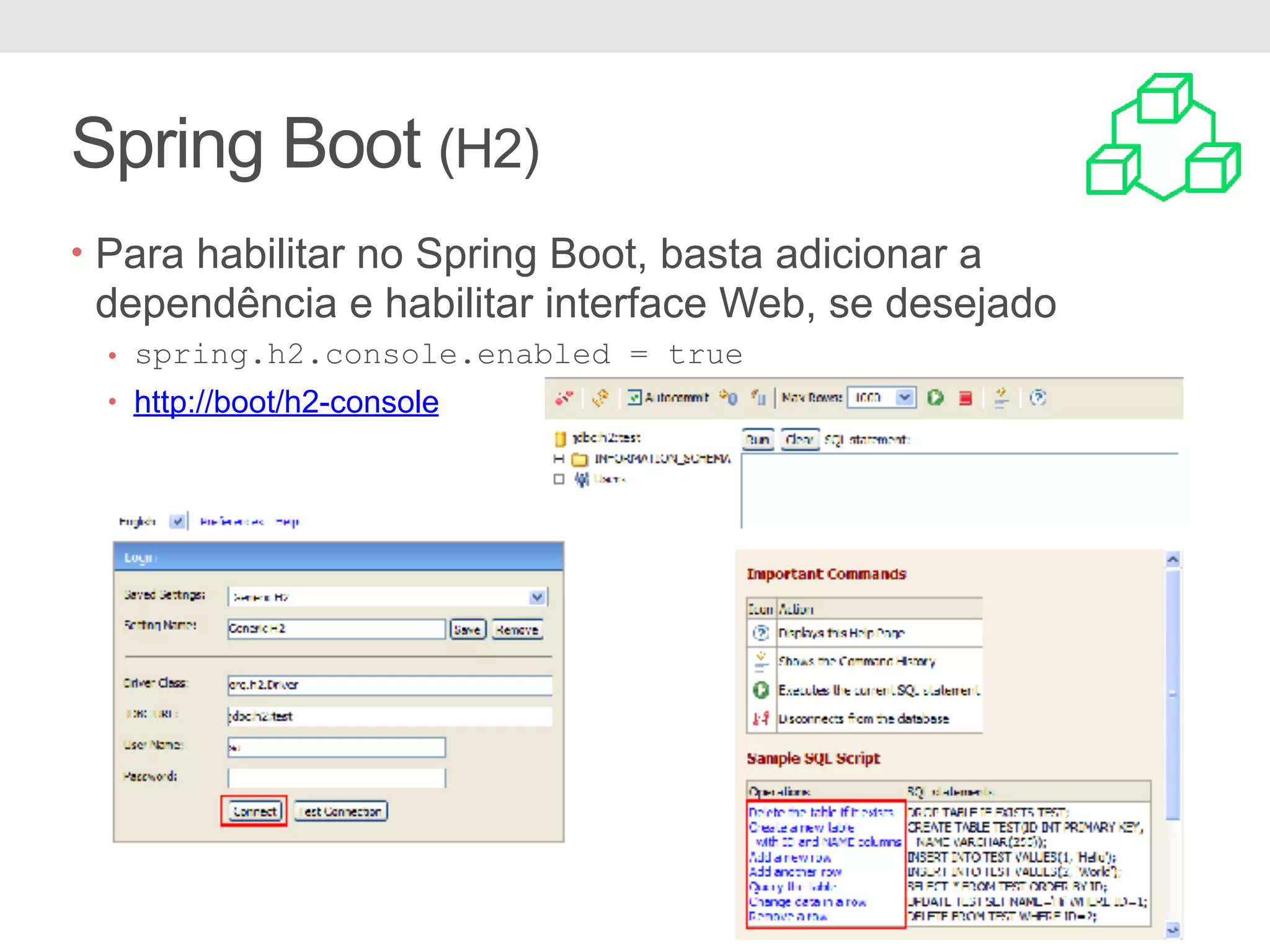Click the green Run statement icon
Viewport: 1270px width, 952px height.
935,398
